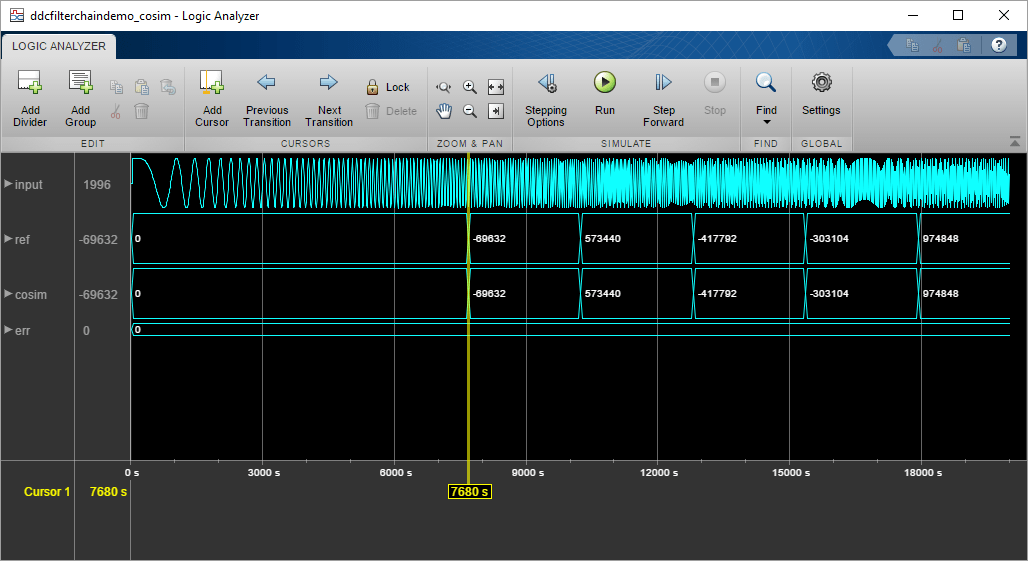Open Stepping Options
The image size is (1028, 561).
click(546, 98)
